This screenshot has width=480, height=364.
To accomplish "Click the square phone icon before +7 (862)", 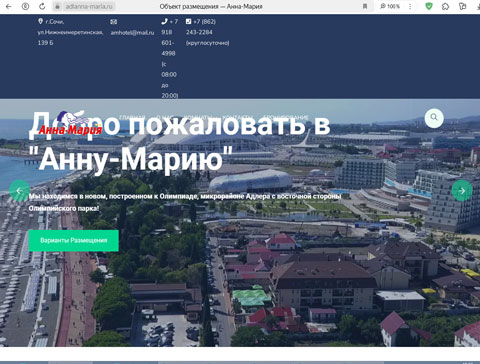I will coord(188,21).
